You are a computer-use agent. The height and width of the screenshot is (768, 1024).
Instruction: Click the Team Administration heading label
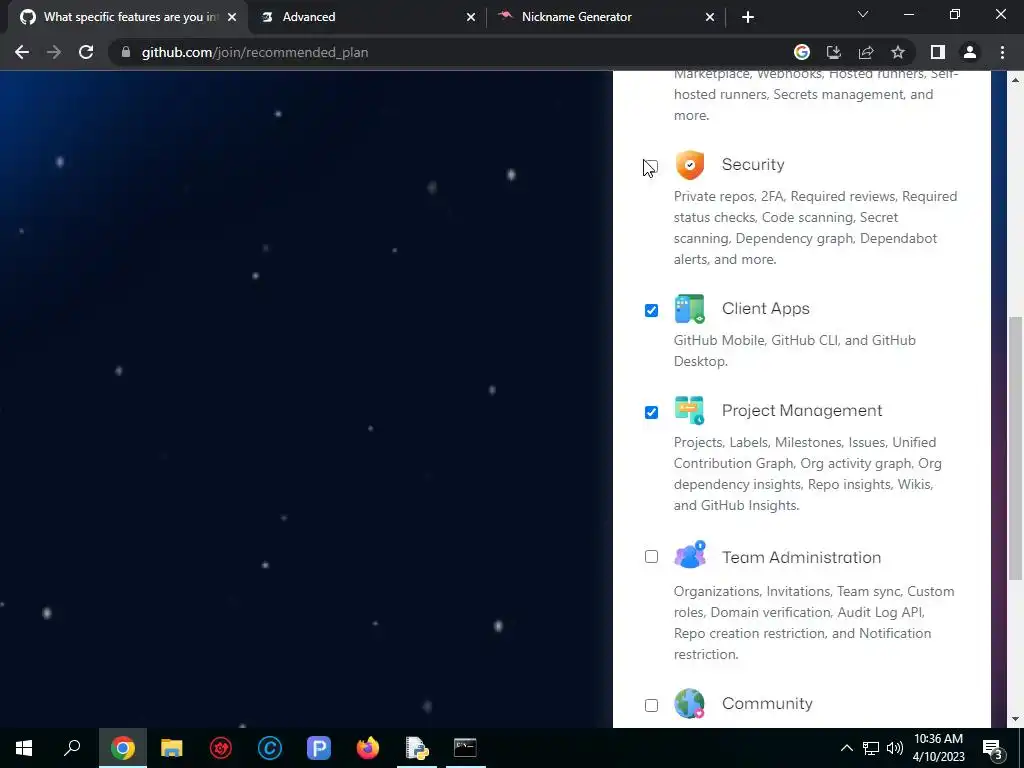coord(801,557)
